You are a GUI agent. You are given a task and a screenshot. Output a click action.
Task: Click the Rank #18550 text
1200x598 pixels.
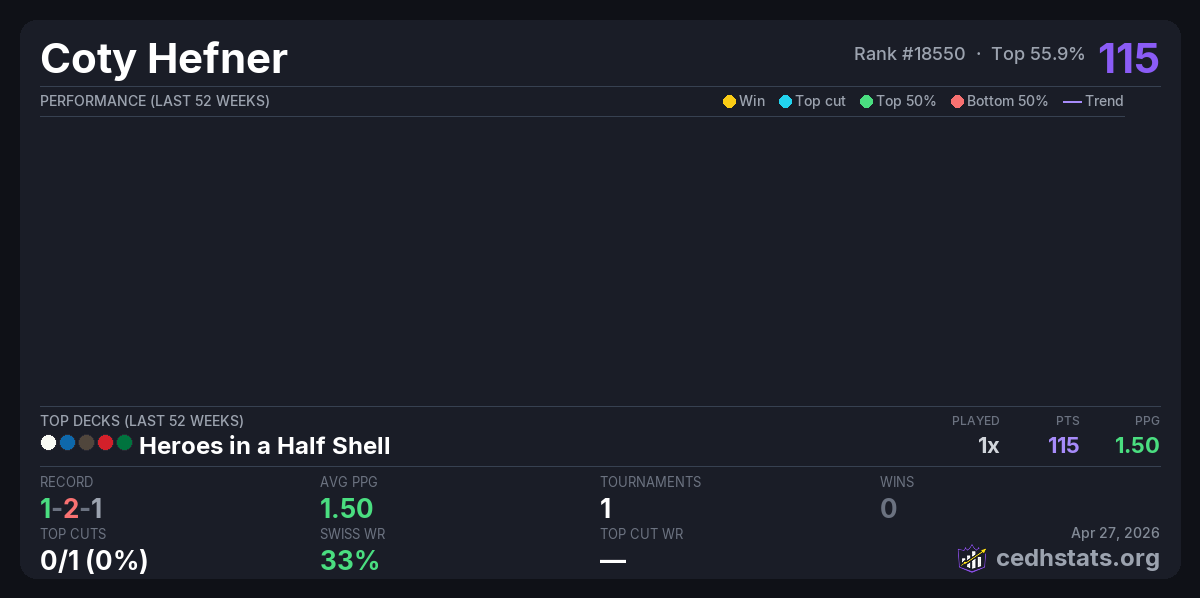point(909,54)
